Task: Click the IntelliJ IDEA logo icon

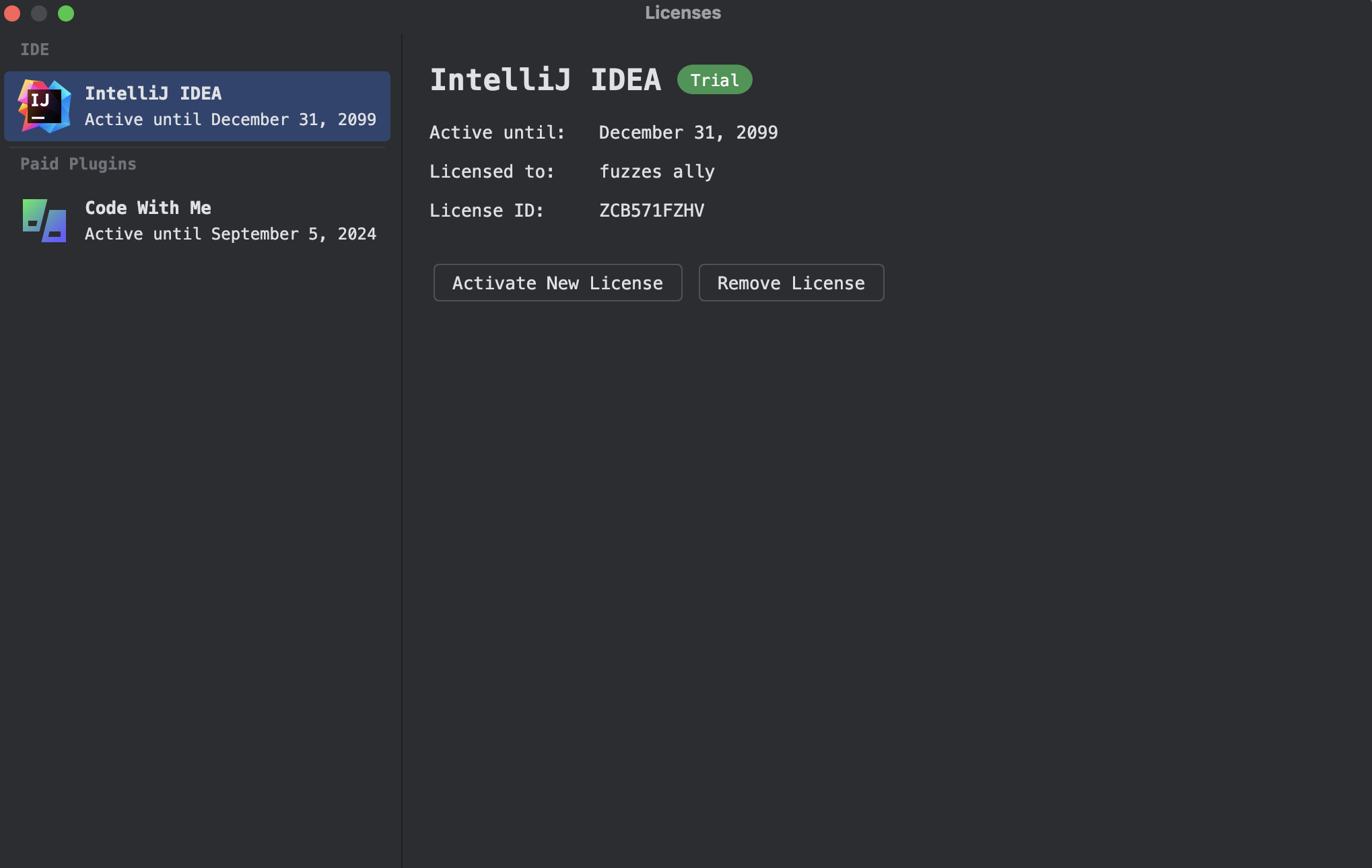Action: pos(44,106)
